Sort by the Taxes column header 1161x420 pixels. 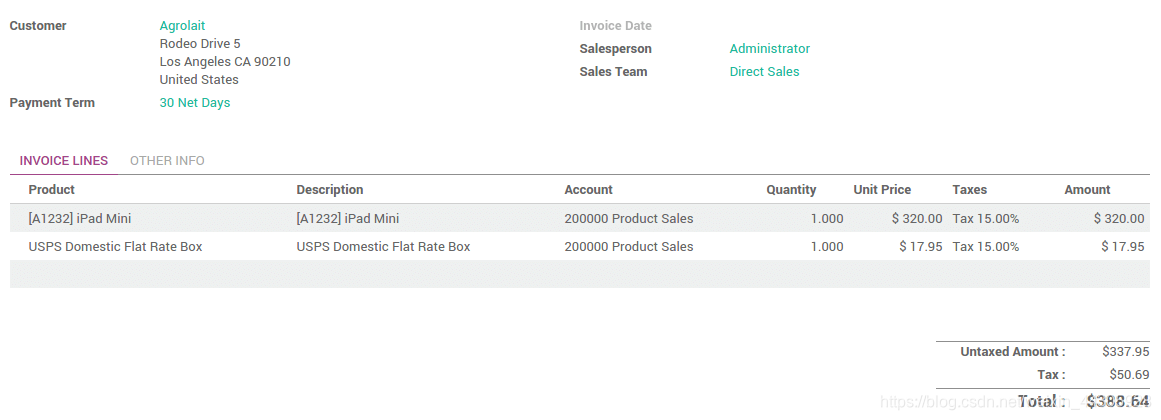tap(969, 190)
